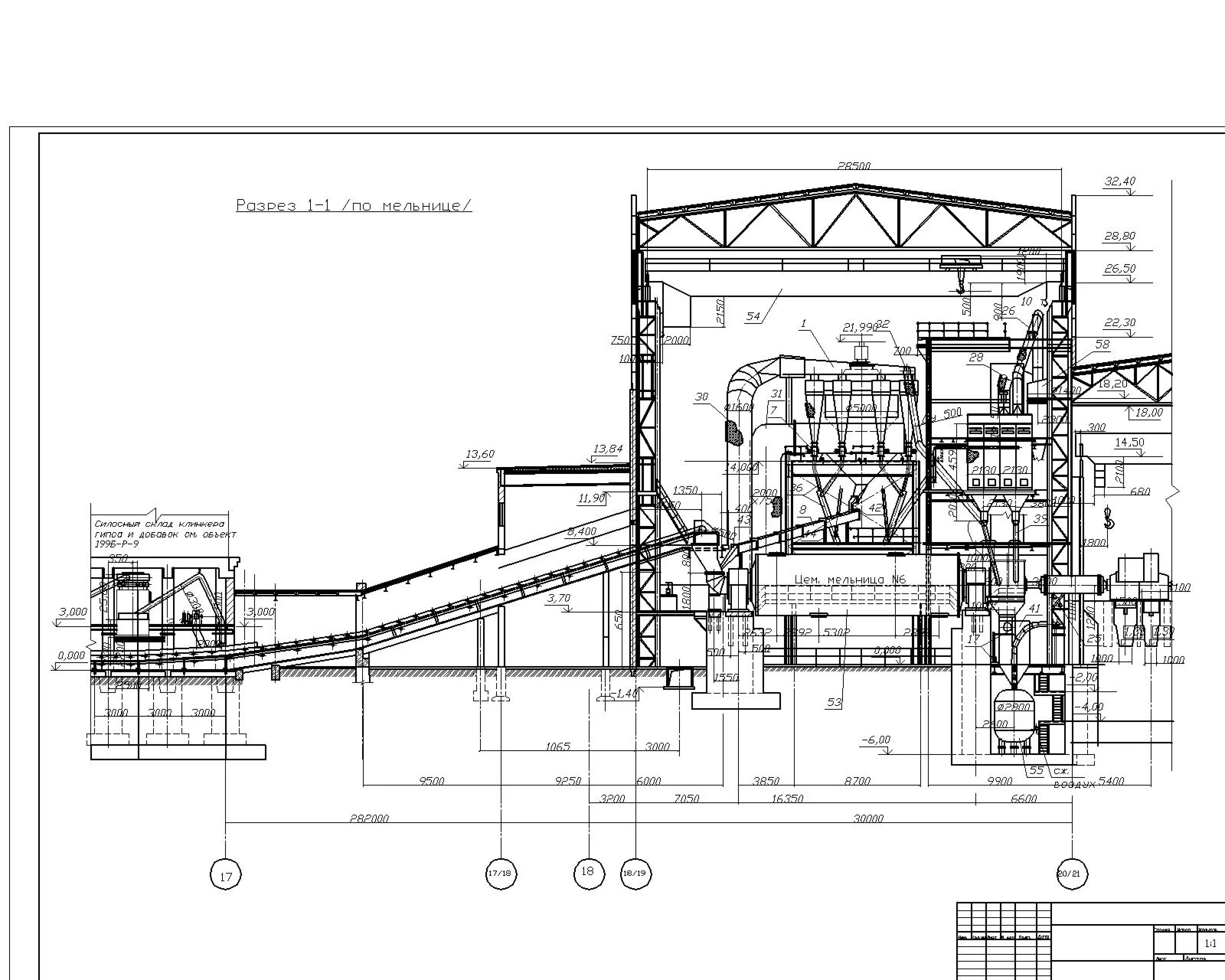1225x980 pixels.
Task: Click the drawing title "Разрез 1-1 /по мельнице/"
Action: [354, 205]
